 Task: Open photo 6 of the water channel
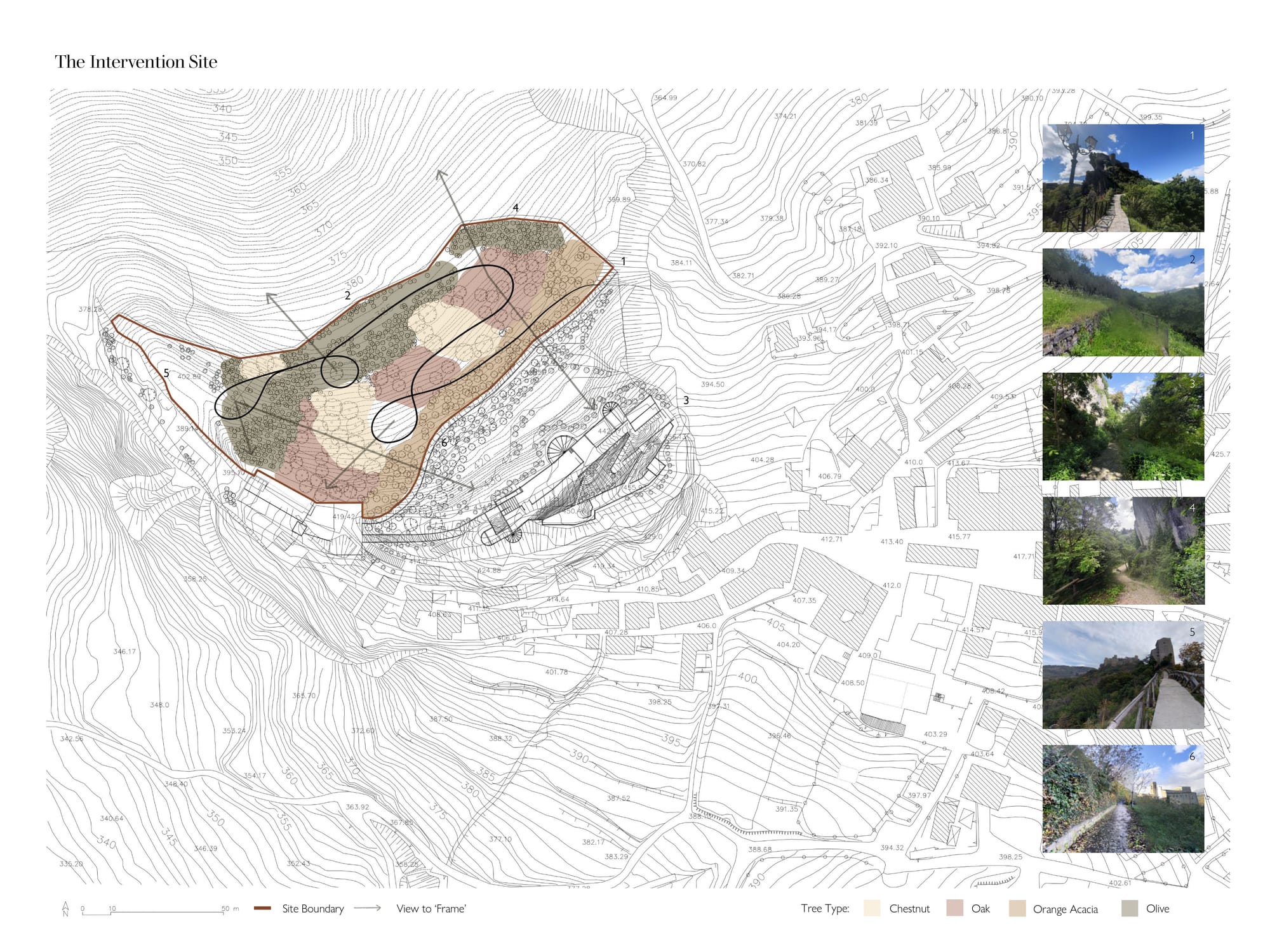click(1123, 798)
